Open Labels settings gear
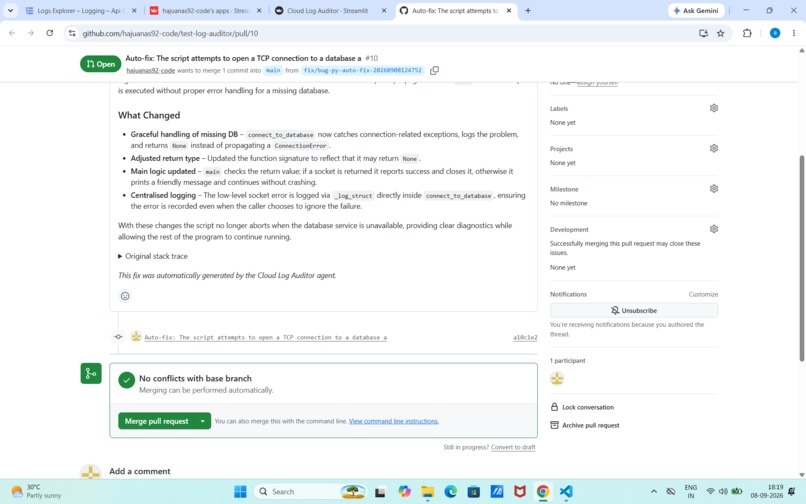 pyautogui.click(x=713, y=108)
